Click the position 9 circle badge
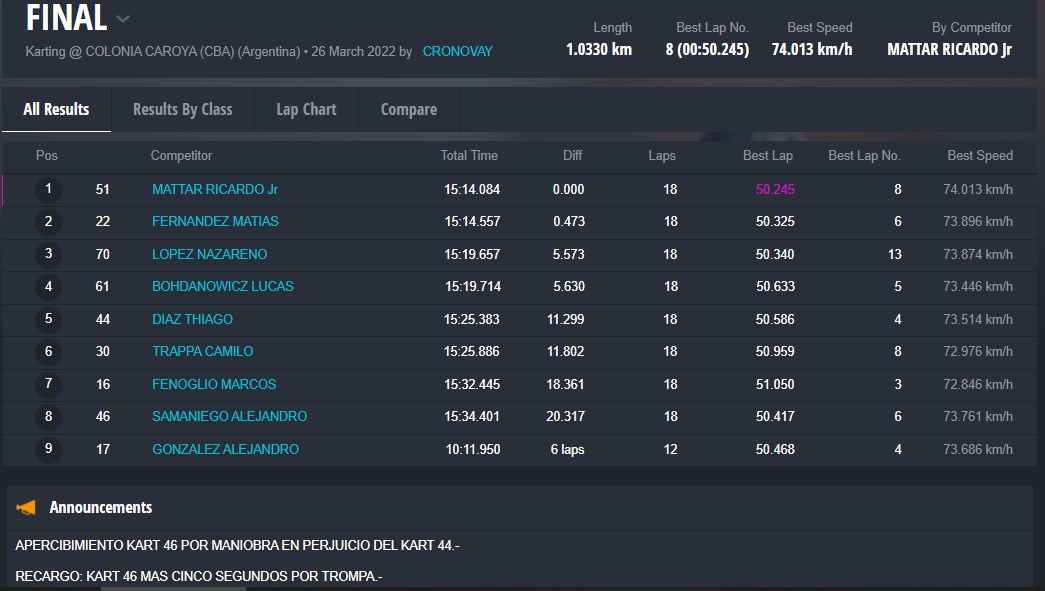The image size is (1045, 591). (x=48, y=450)
